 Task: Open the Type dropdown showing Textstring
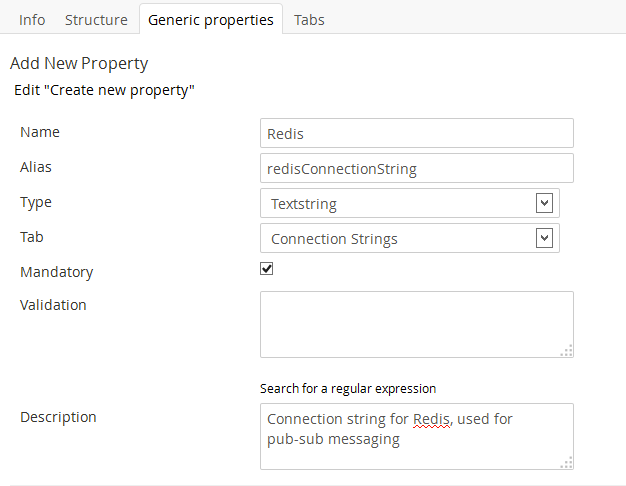click(409, 203)
